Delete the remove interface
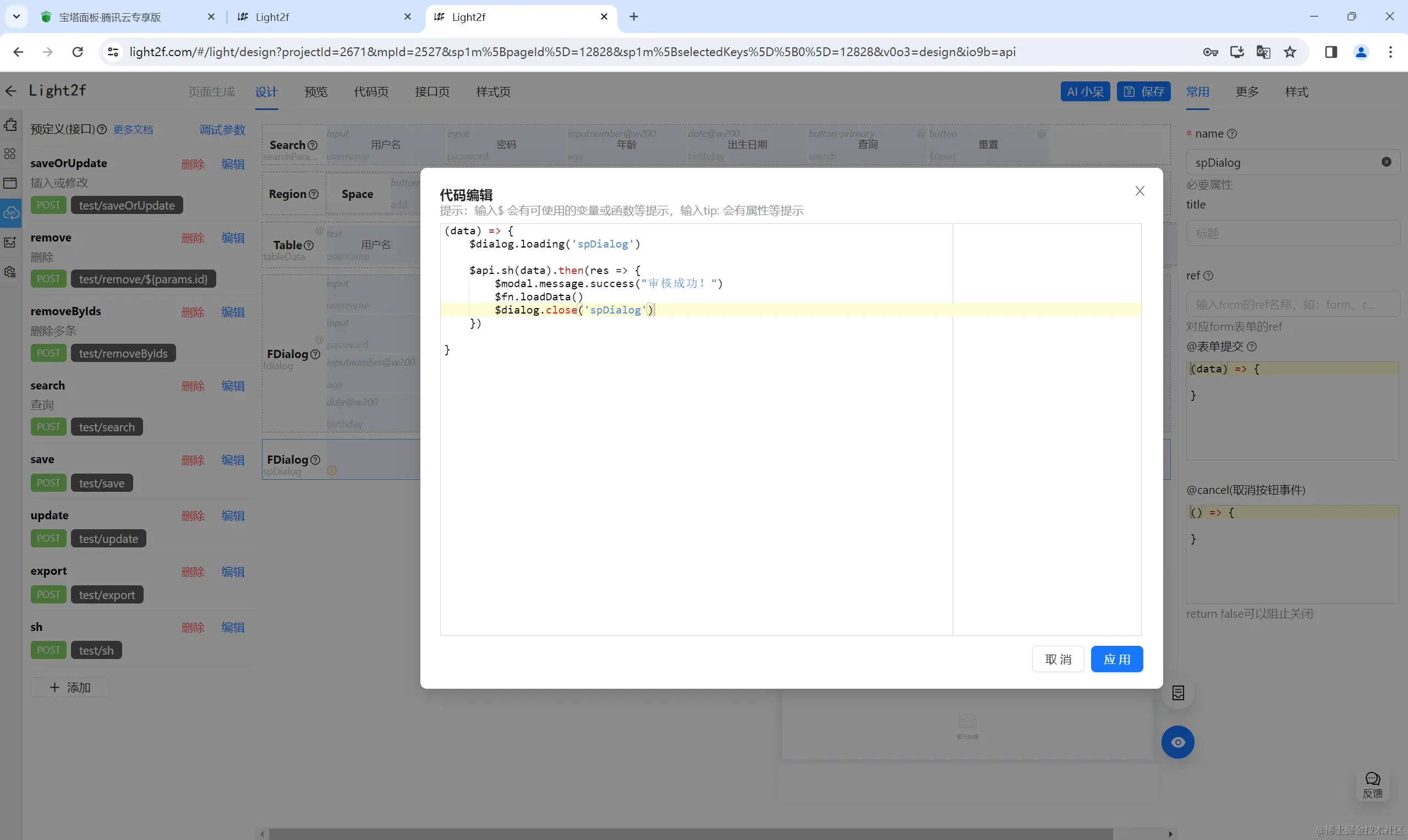Screen dimensions: 1408x840 (193, 238)
